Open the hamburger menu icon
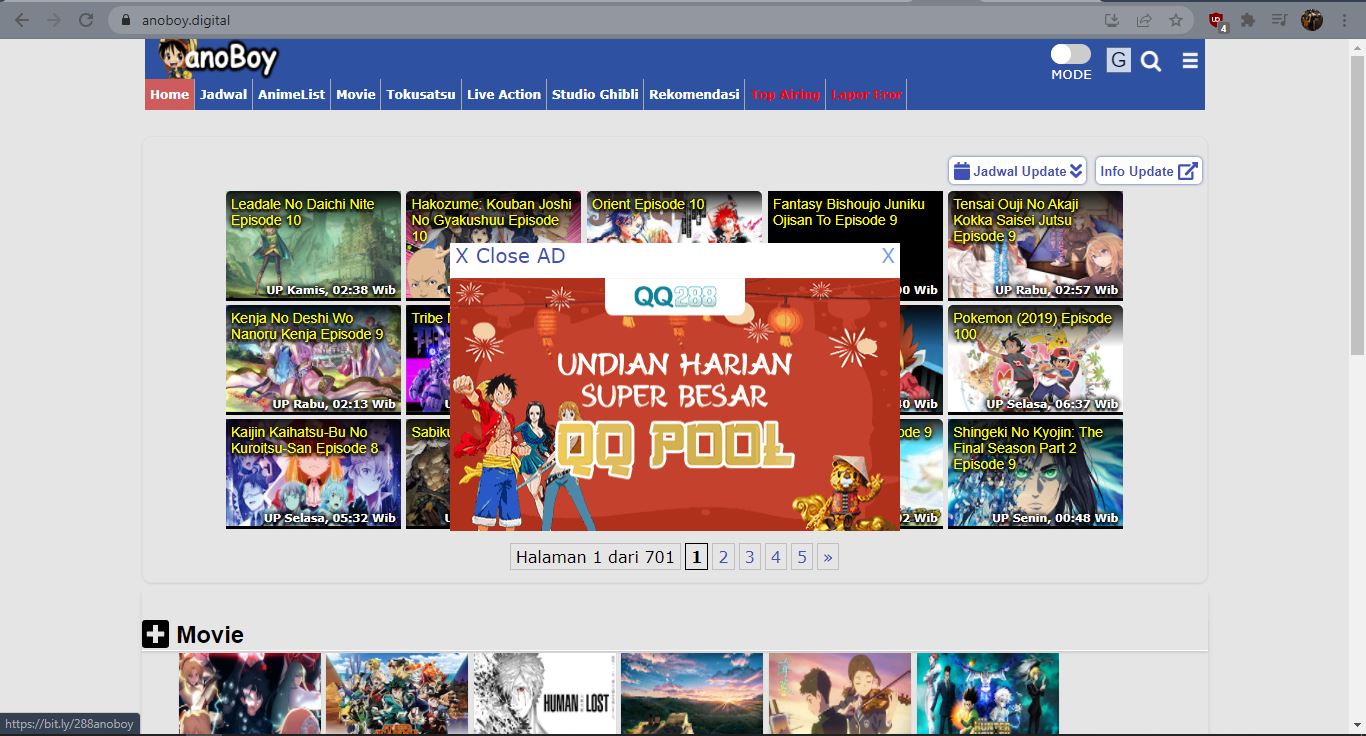Image resolution: width=1366 pixels, height=736 pixels. click(1189, 61)
